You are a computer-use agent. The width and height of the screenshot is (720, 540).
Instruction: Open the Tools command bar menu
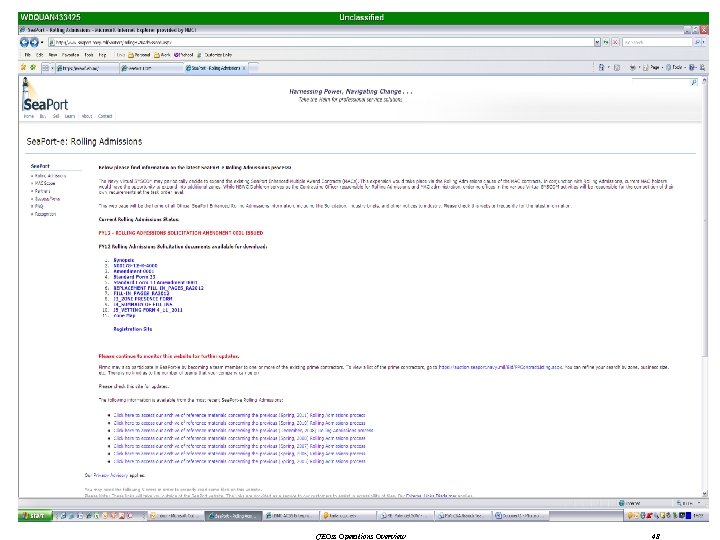[x=675, y=68]
